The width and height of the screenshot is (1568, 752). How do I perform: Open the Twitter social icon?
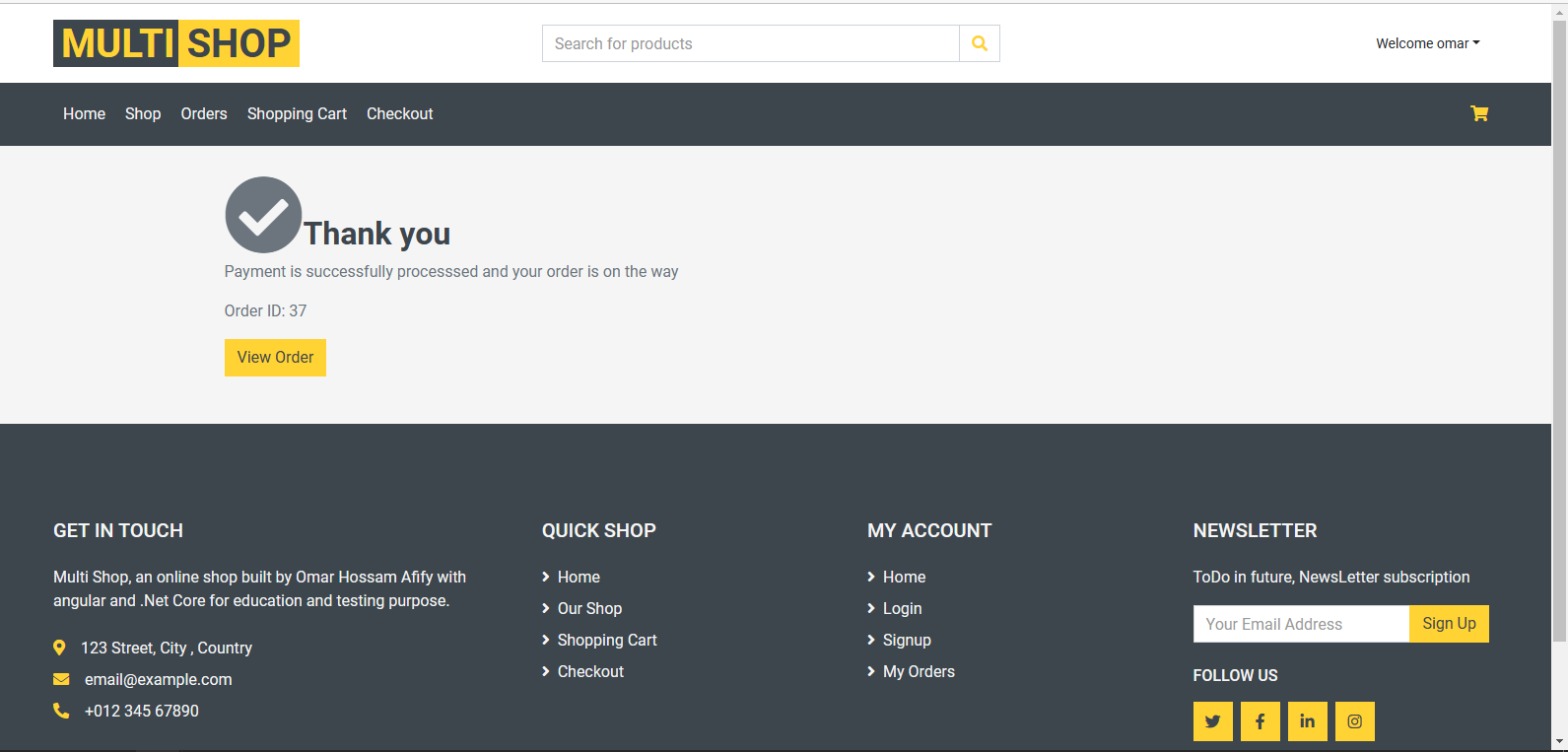(1213, 721)
